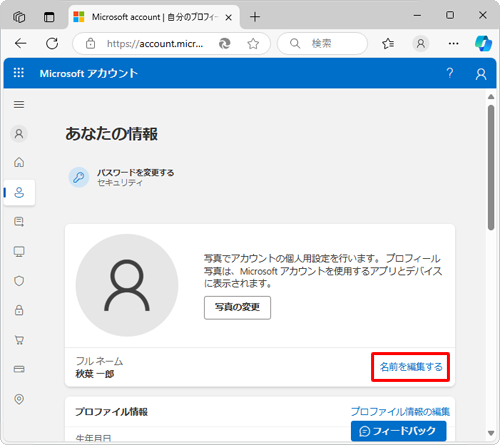Open the subscriptions sidebar icon
500x445 pixels.
pos(19,222)
